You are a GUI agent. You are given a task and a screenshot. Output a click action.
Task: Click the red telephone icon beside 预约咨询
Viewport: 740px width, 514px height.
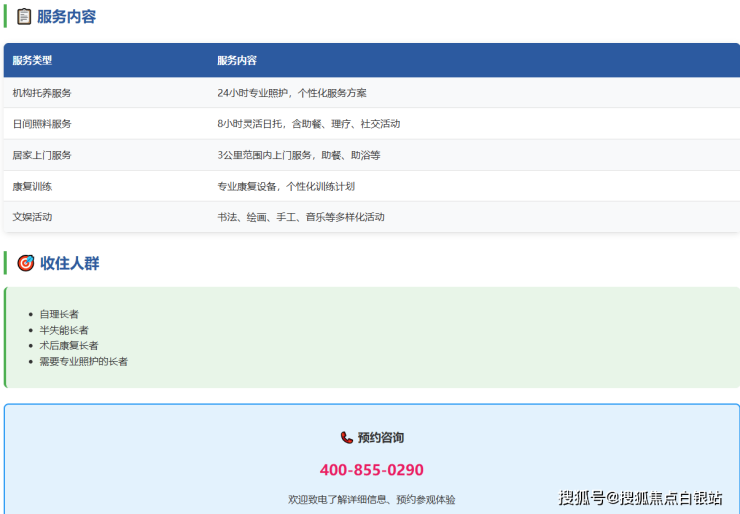tap(346, 438)
